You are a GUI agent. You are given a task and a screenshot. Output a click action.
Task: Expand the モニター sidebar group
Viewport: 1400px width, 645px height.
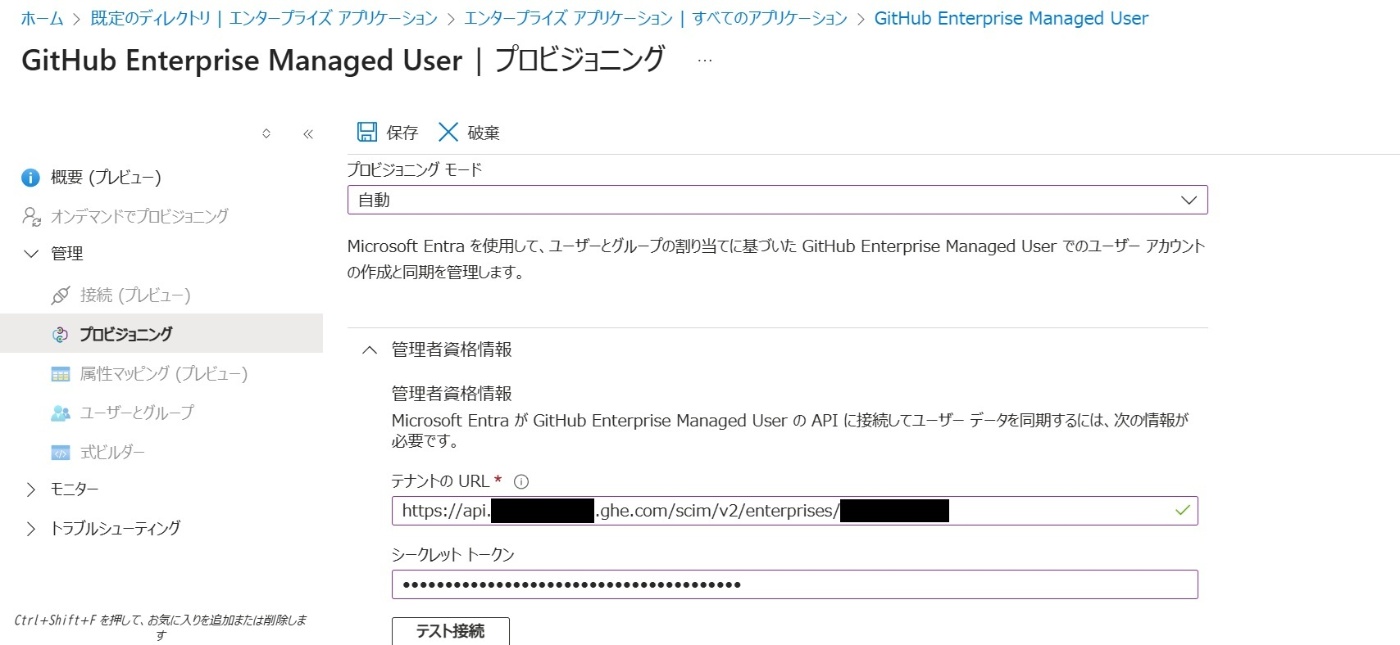point(31,489)
